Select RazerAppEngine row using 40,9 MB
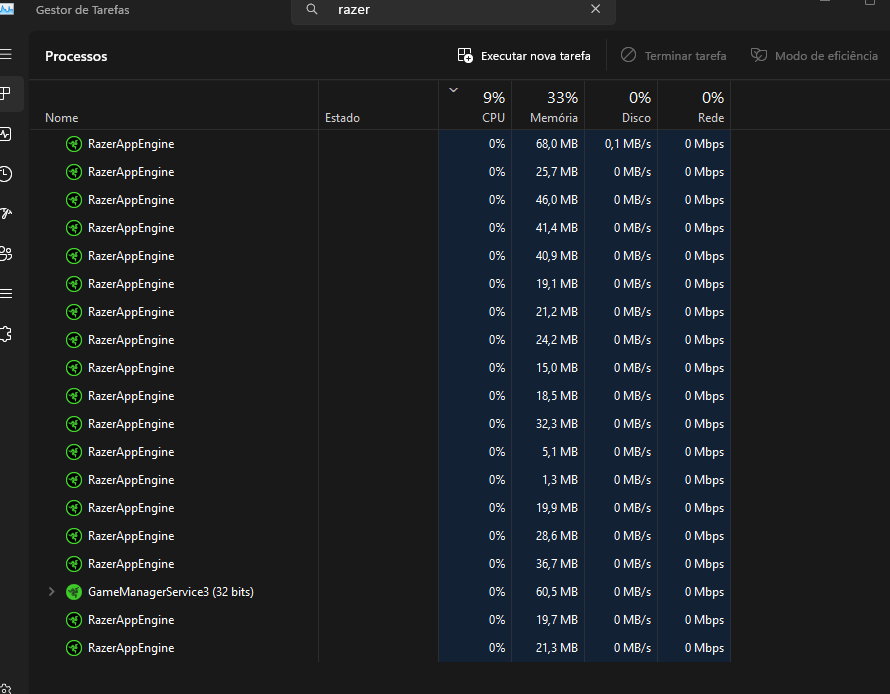This screenshot has height=694, width=890. [379, 256]
